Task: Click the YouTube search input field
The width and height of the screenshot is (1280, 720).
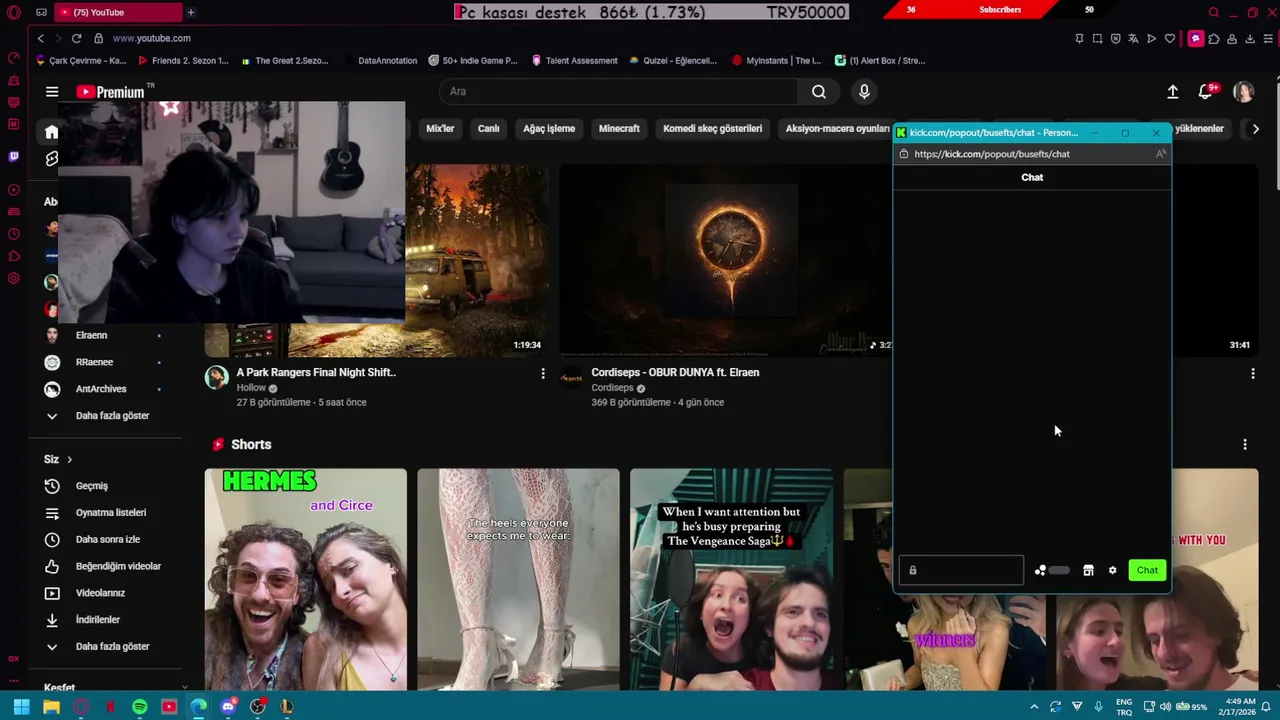Action: (618, 92)
